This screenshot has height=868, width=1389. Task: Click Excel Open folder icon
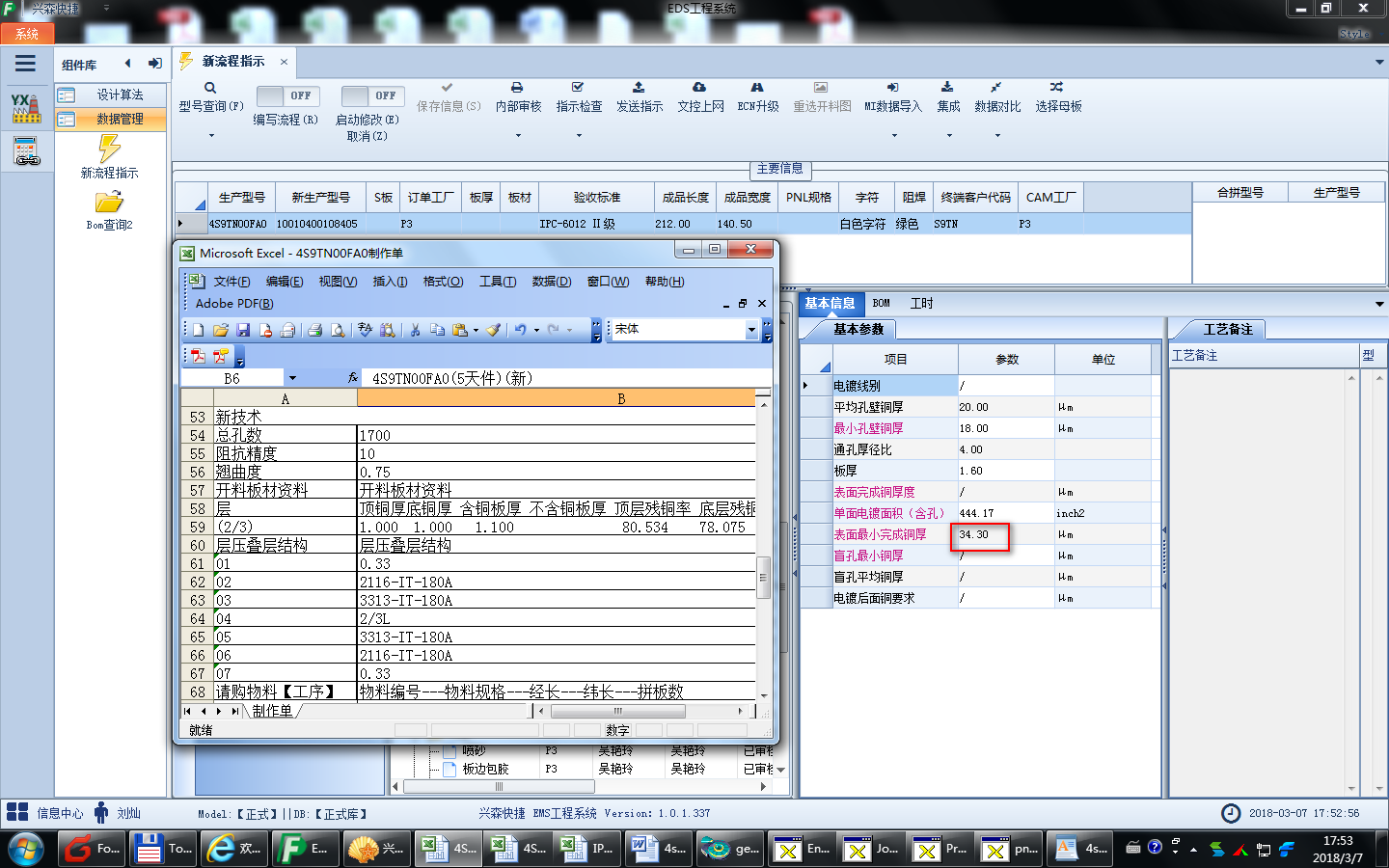pyautogui.click(x=221, y=330)
